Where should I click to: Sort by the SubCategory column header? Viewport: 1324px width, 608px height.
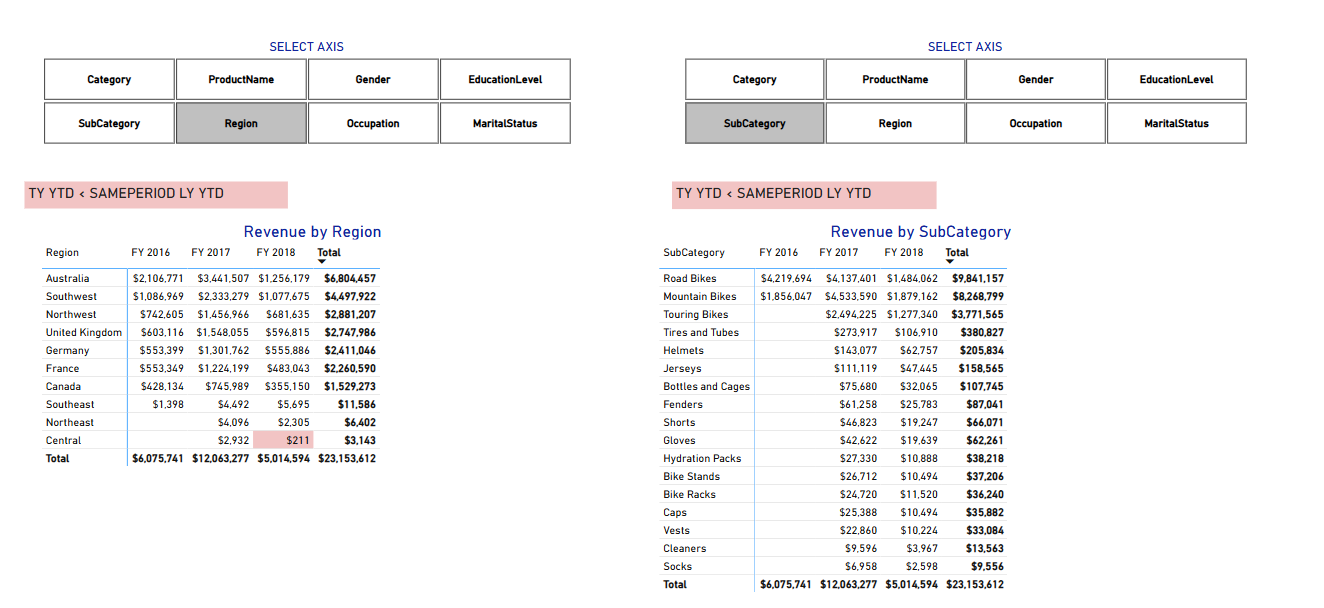click(694, 252)
